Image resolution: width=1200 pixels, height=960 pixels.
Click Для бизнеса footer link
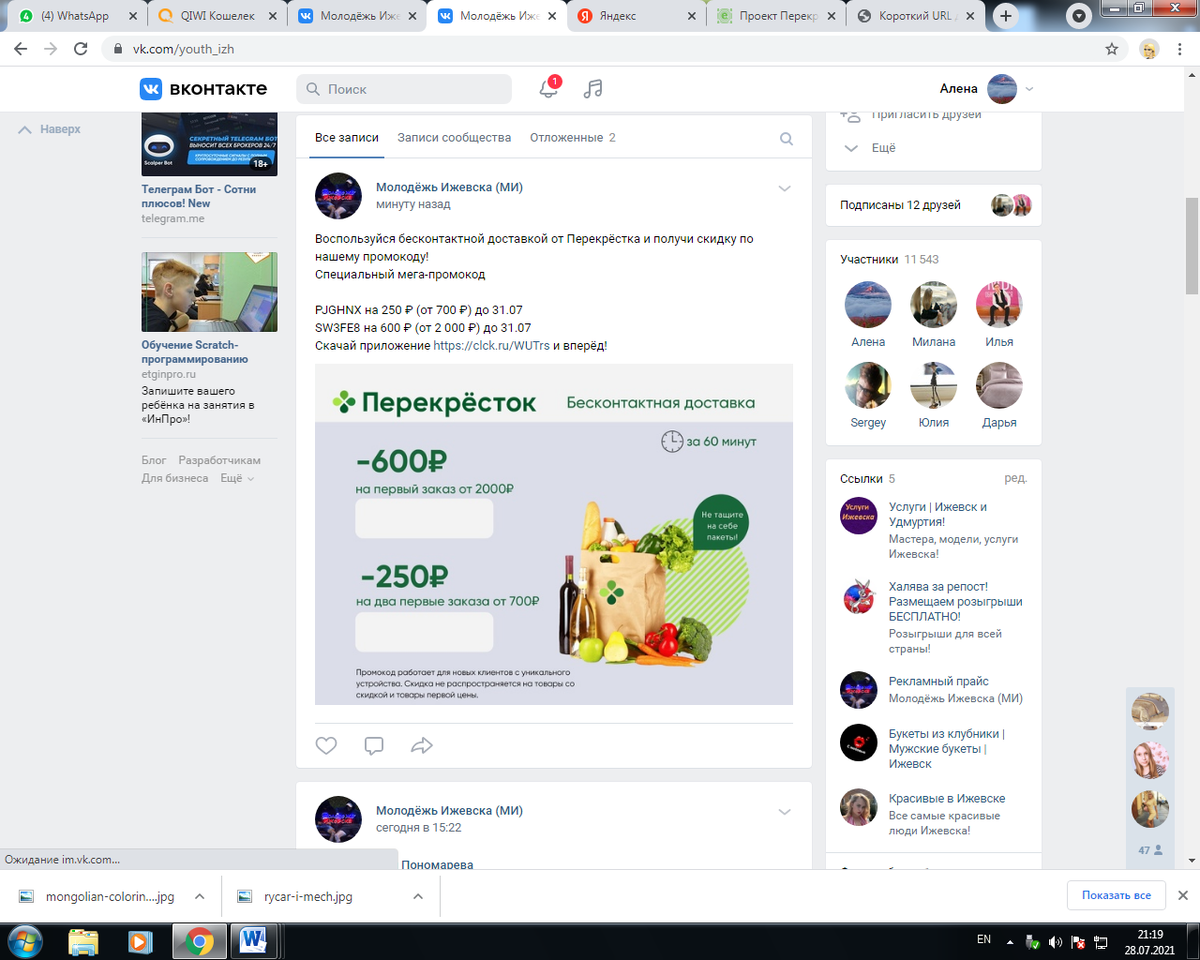pos(175,479)
